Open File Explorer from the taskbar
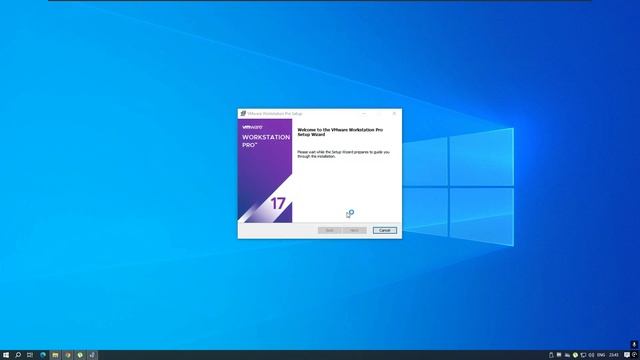640x360 pixels. click(x=55, y=355)
